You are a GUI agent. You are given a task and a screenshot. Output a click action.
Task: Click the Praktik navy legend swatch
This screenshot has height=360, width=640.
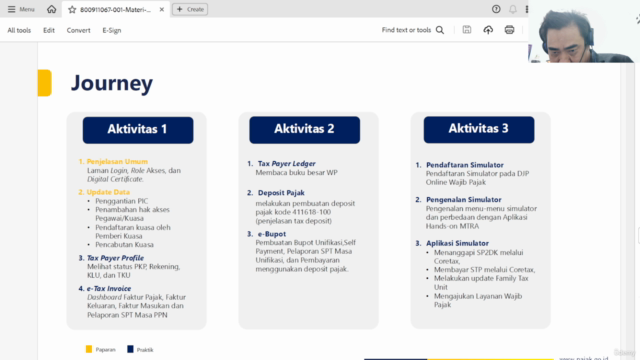(130, 349)
